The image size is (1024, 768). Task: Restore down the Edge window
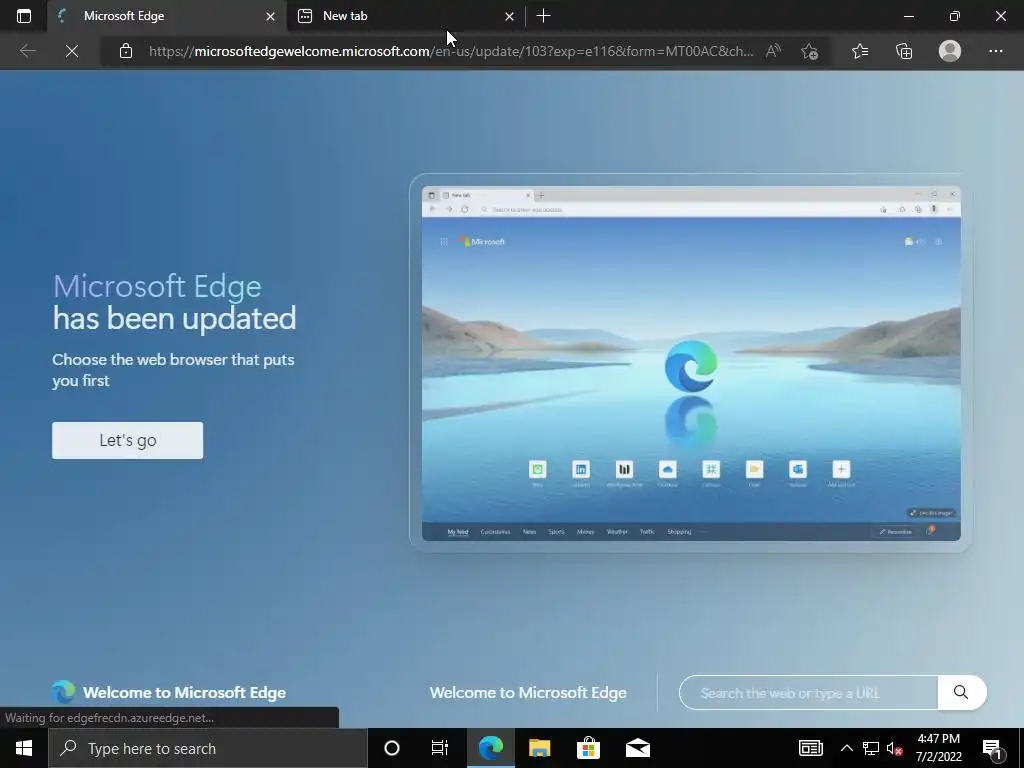pyautogui.click(x=955, y=16)
